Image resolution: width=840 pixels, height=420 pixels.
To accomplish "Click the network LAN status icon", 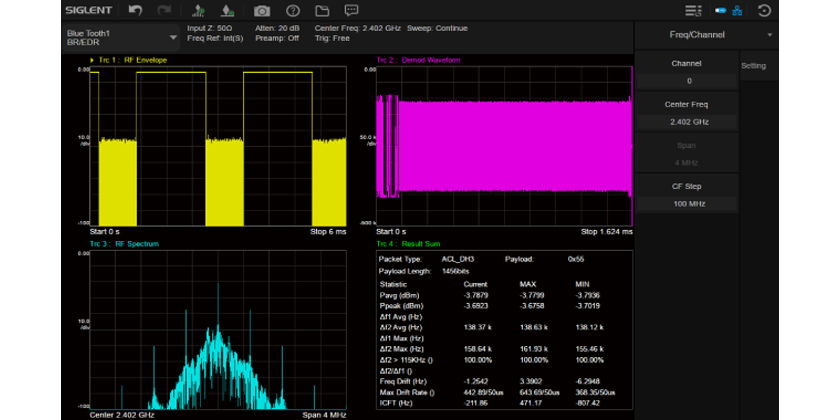I will click(x=738, y=11).
